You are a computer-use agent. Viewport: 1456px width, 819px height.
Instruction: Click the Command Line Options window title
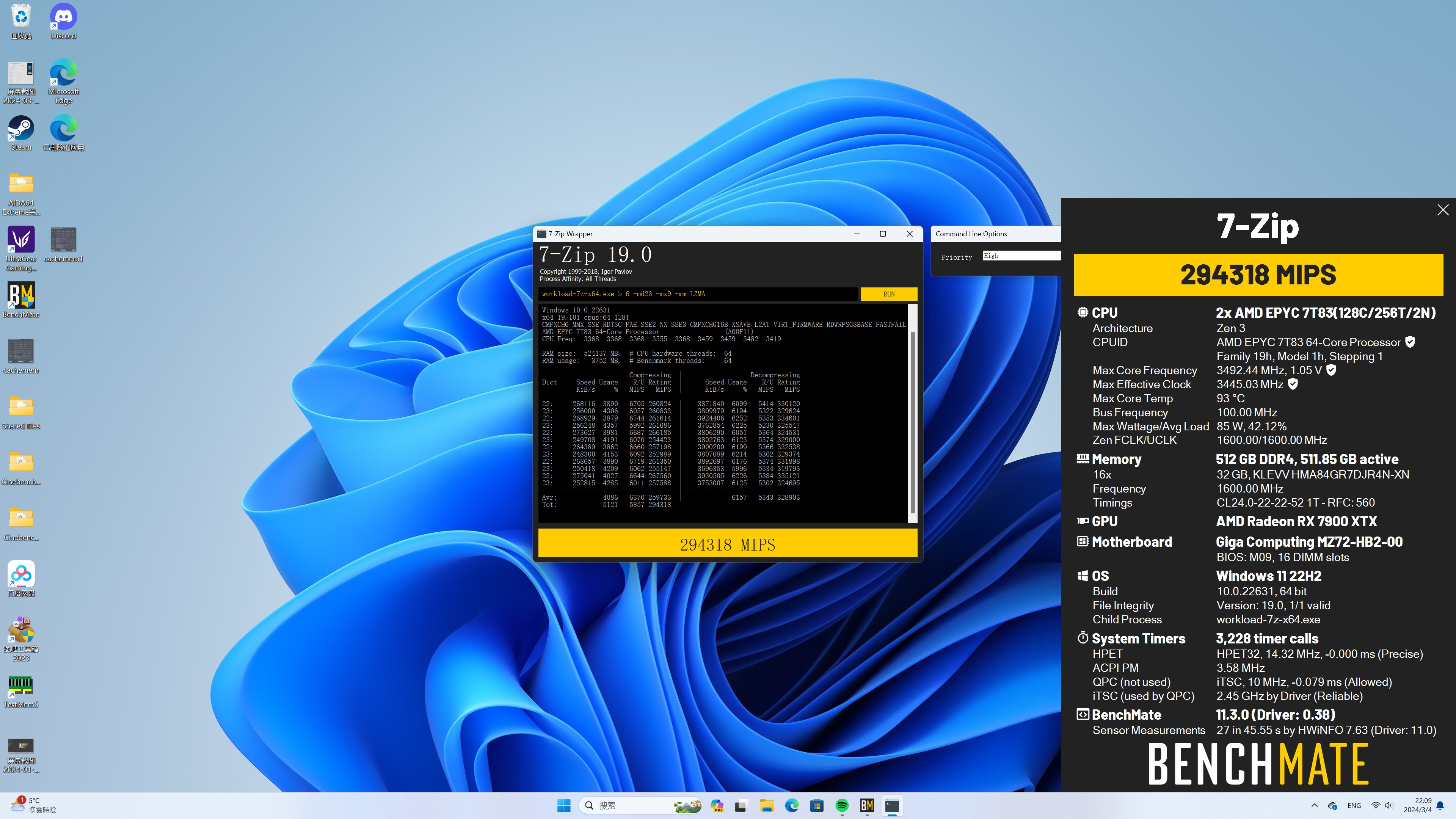point(971,234)
